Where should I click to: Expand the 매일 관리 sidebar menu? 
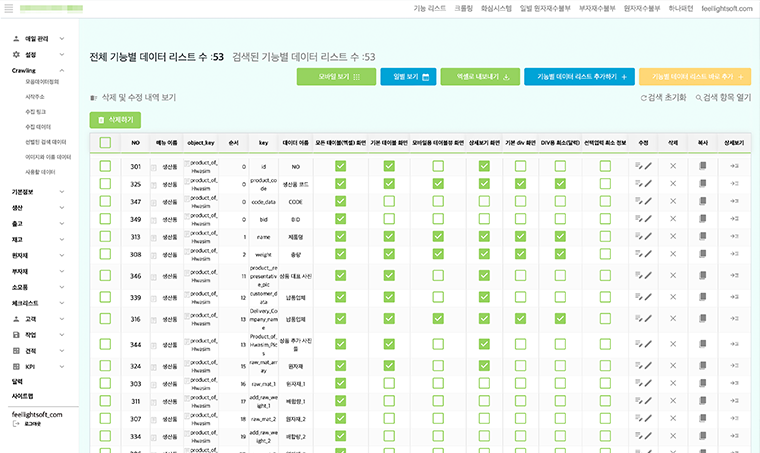36,39
